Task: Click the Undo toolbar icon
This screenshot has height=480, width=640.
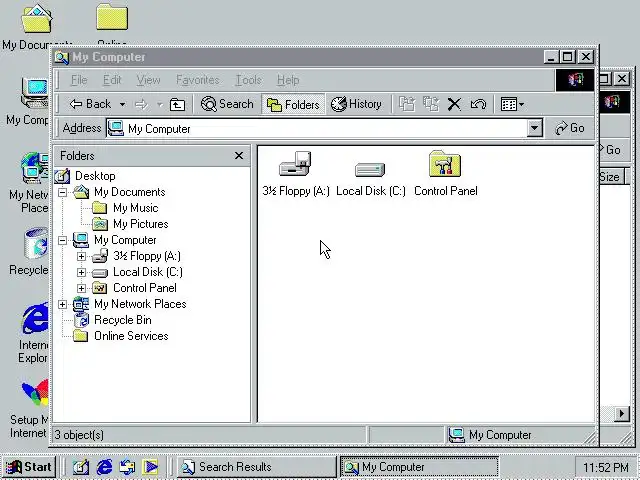Action: [x=478, y=104]
